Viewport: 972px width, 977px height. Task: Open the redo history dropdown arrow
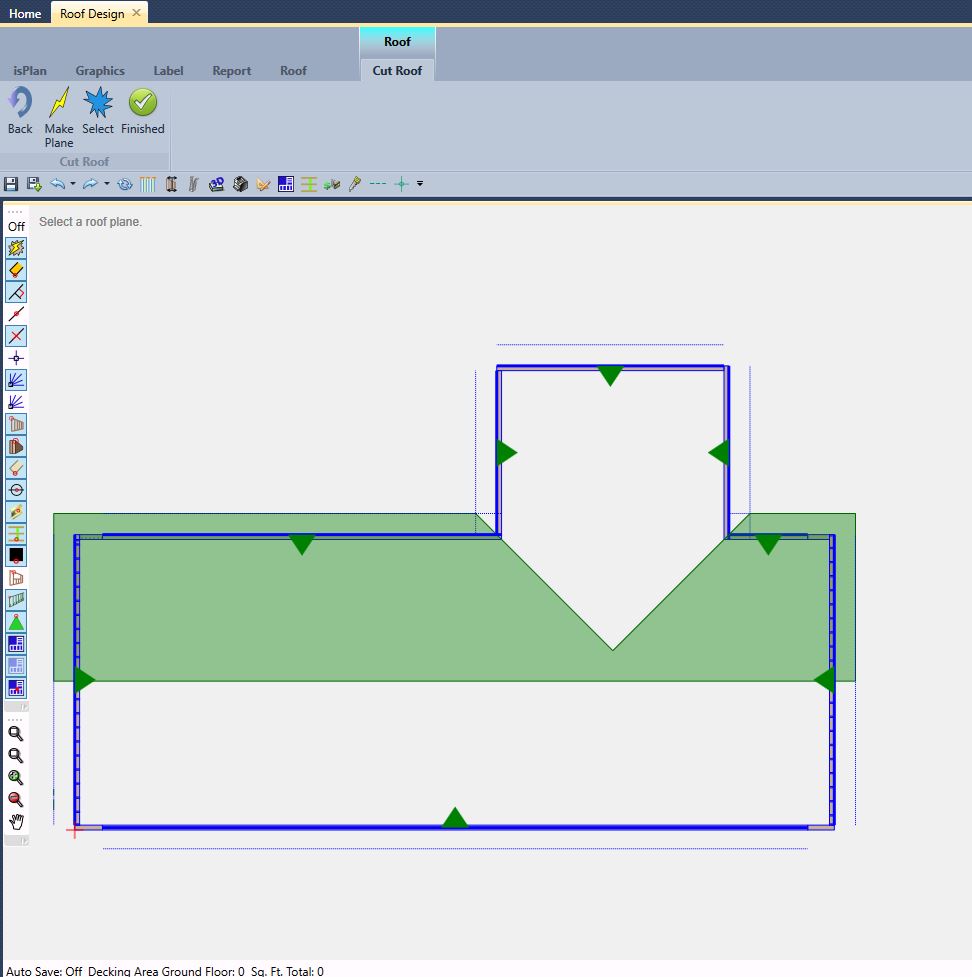(x=106, y=184)
